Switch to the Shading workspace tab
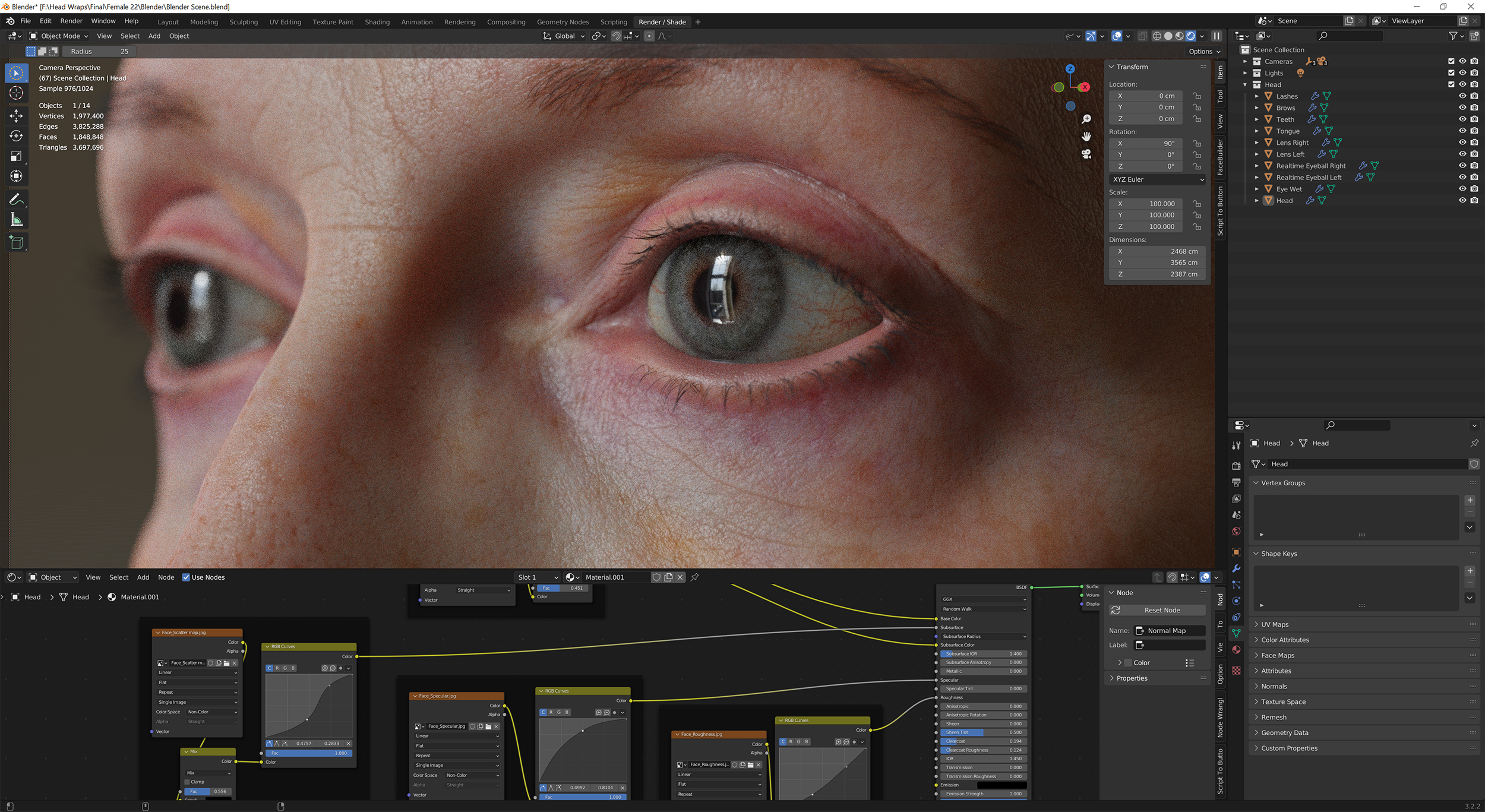Image resolution: width=1485 pixels, height=812 pixels. pyautogui.click(x=377, y=21)
